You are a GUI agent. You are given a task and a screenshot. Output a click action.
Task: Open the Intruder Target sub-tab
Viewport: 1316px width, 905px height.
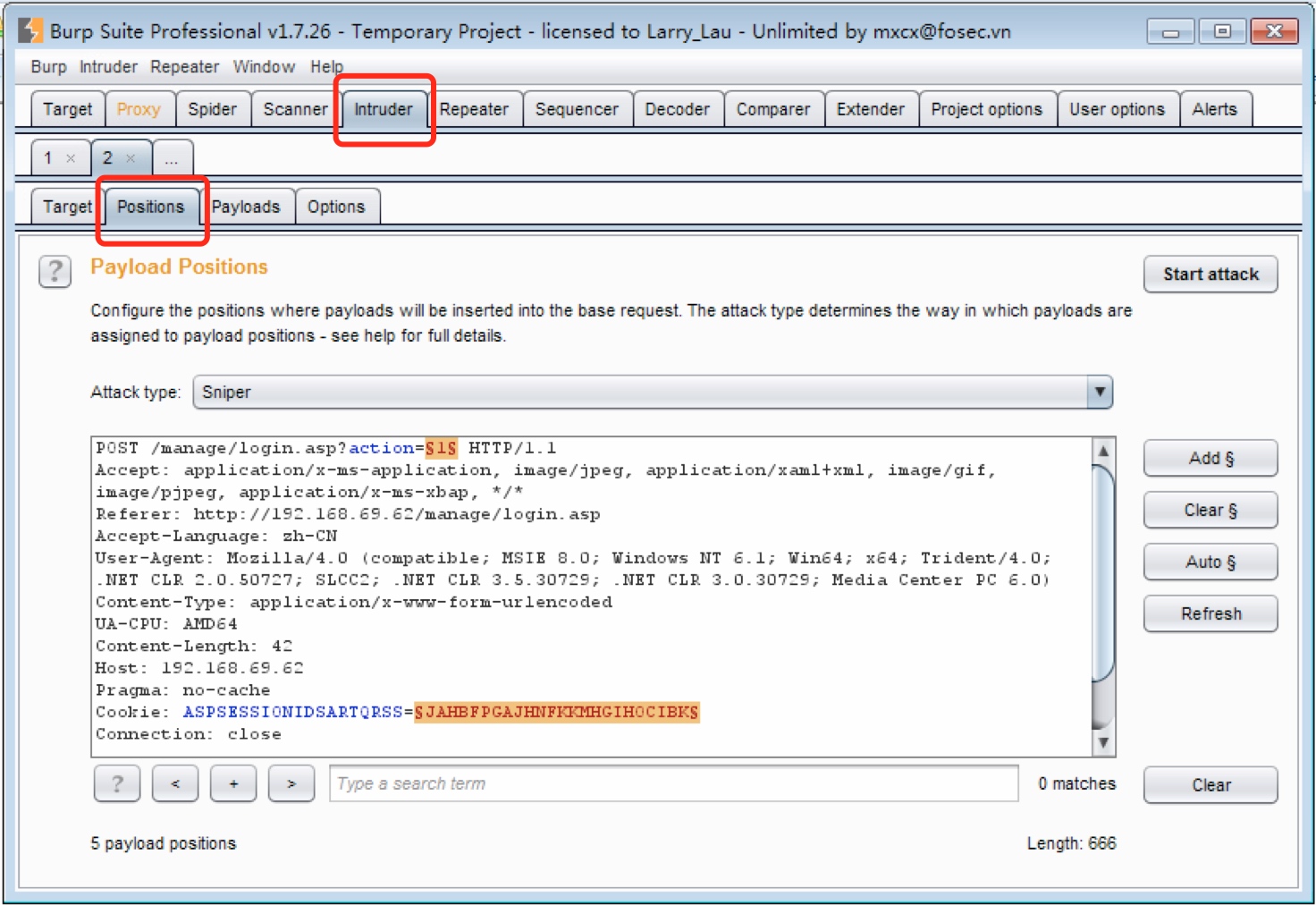point(67,207)
